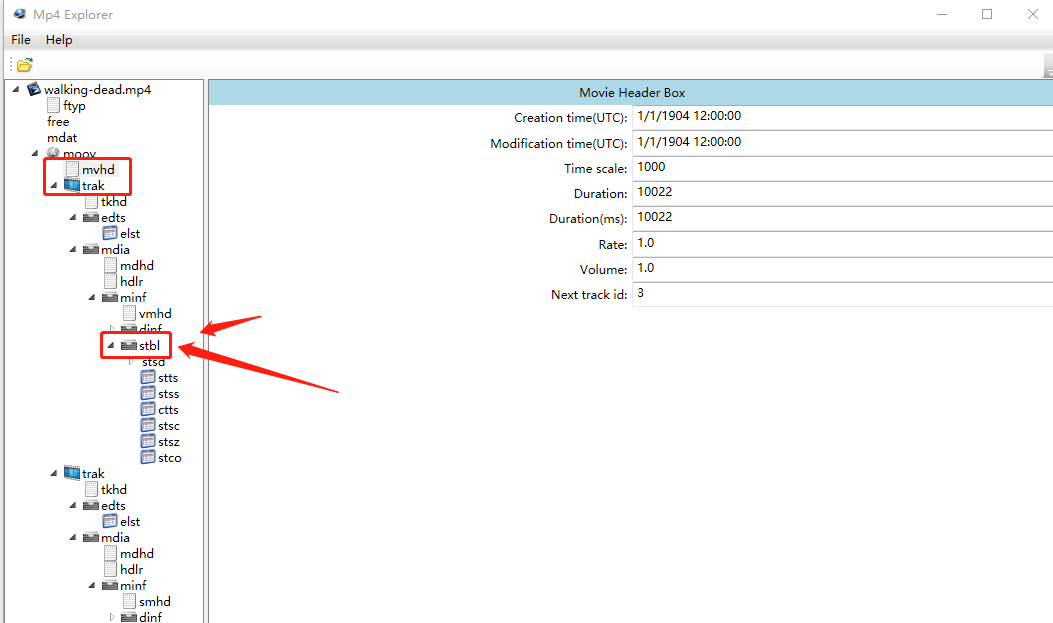Click the walking-dead.mp4 video file icon

click(34, 90)
